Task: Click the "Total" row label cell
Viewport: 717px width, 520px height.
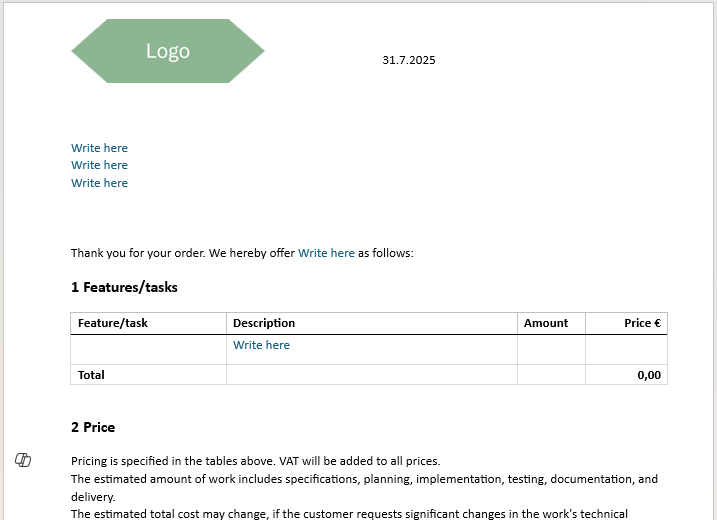Action: 92,375
